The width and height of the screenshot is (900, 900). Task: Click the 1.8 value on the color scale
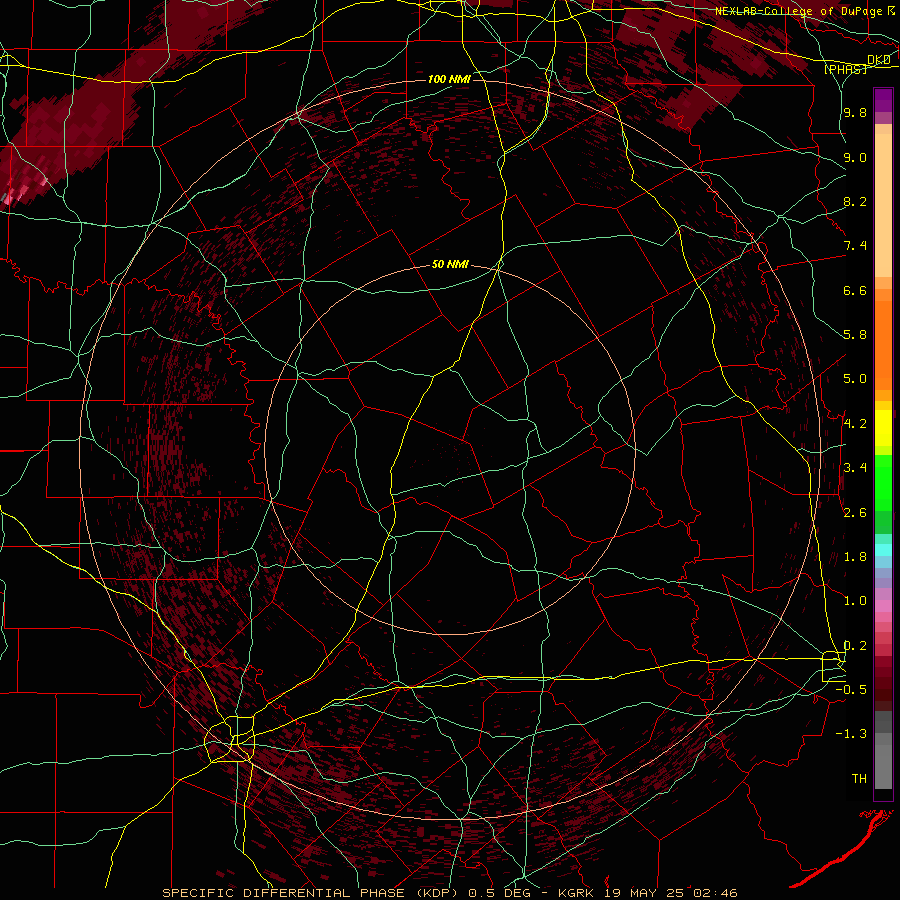pos(855,557)
